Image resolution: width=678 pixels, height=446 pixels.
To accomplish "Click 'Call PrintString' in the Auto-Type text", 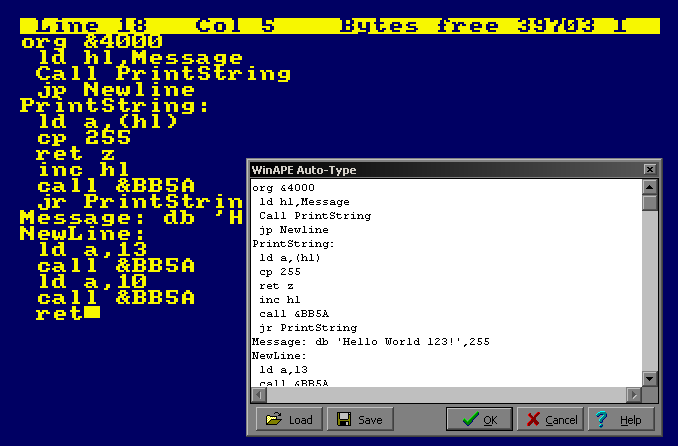I will click(315, 215).
